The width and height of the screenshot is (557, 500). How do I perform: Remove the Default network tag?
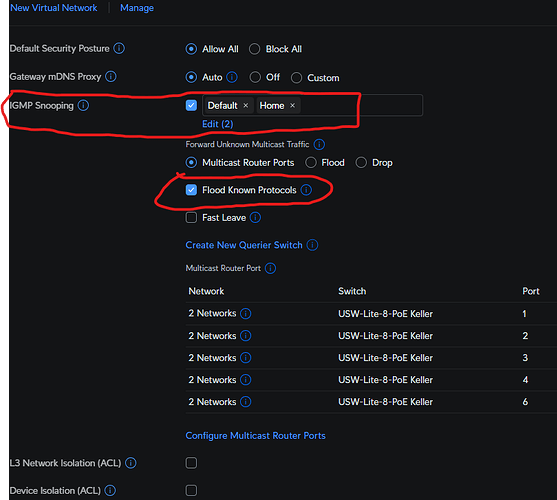pyautogui.click(x=245, y=105)
